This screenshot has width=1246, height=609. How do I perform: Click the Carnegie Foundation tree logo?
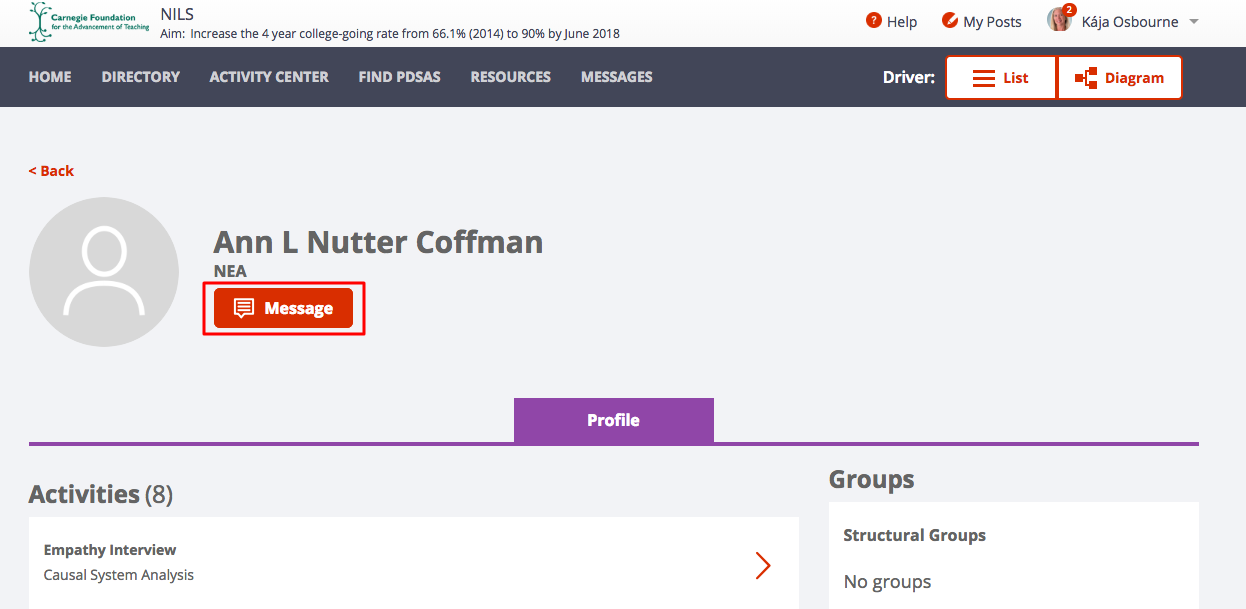[90, 22]
